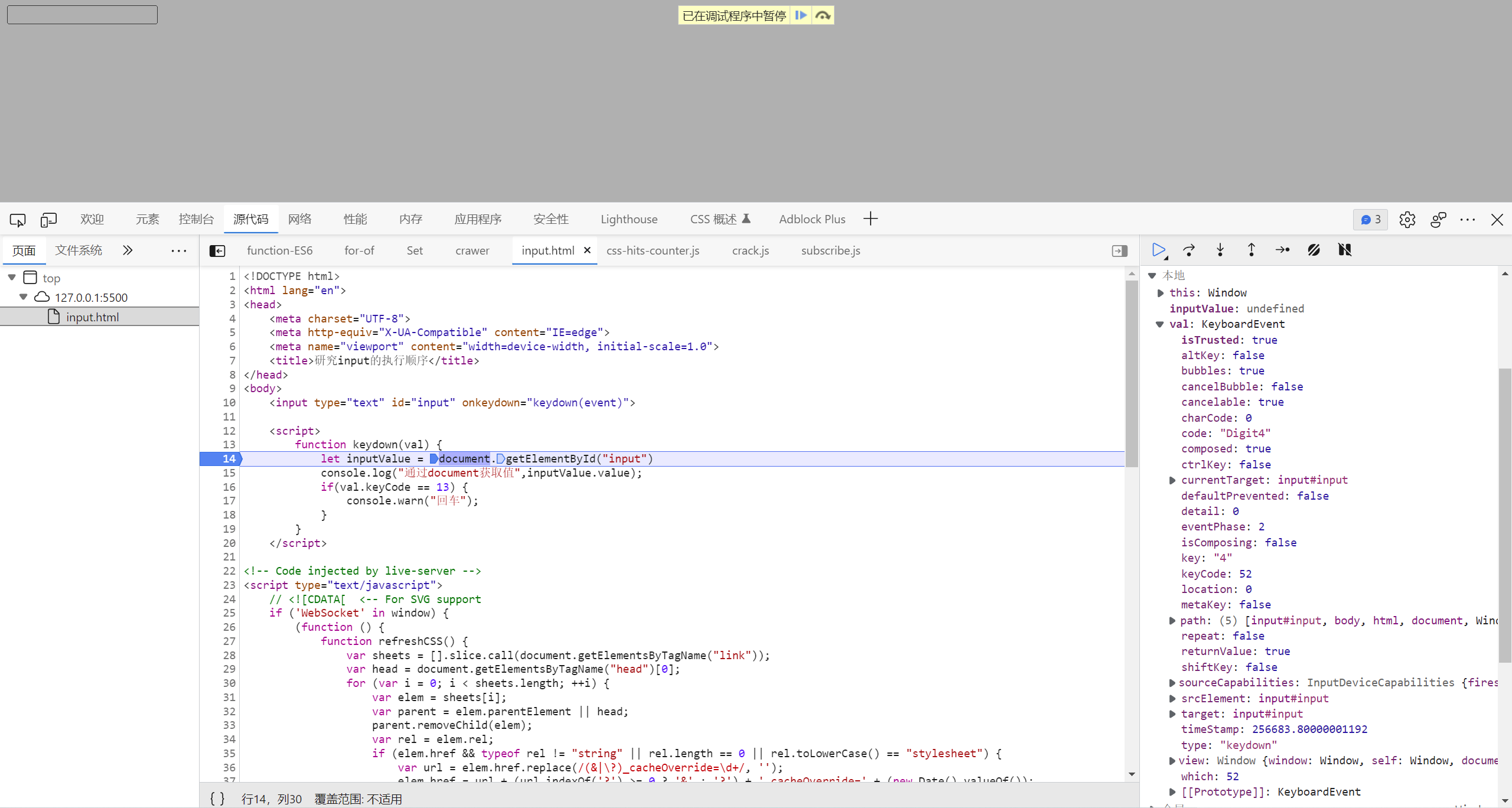Toggle the device emulation toolbar

pos(48,219)
